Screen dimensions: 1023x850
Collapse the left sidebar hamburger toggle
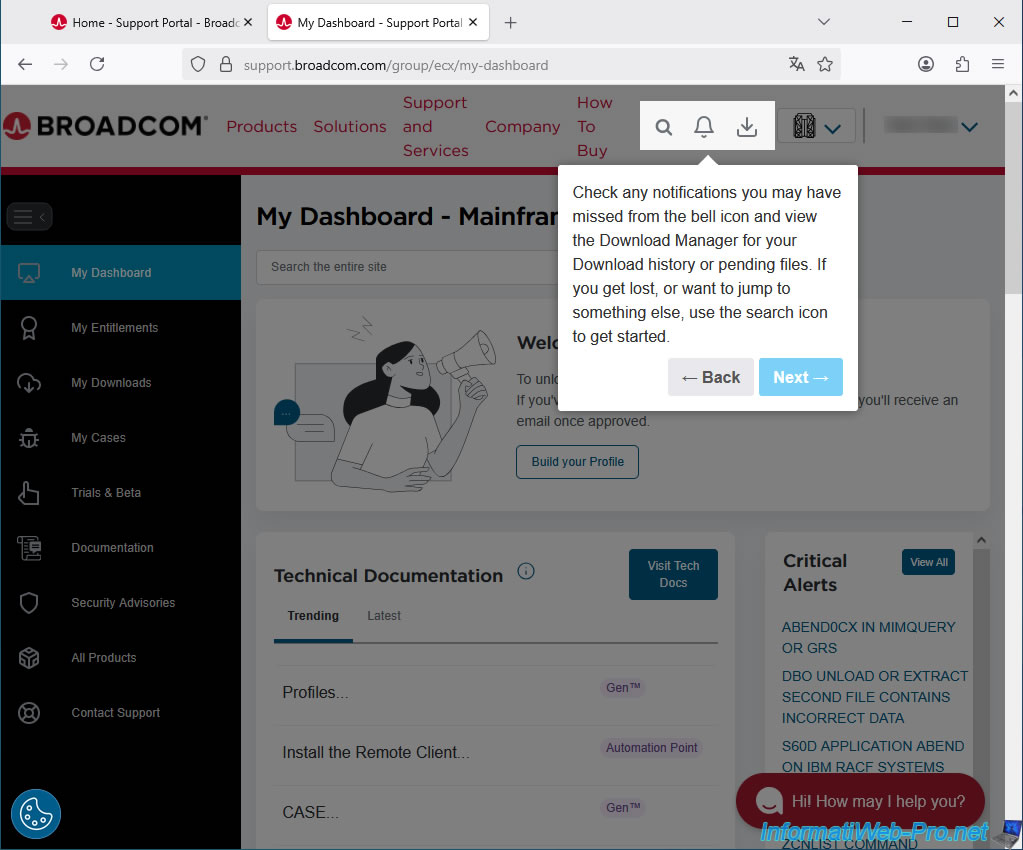tap(29, 216)
